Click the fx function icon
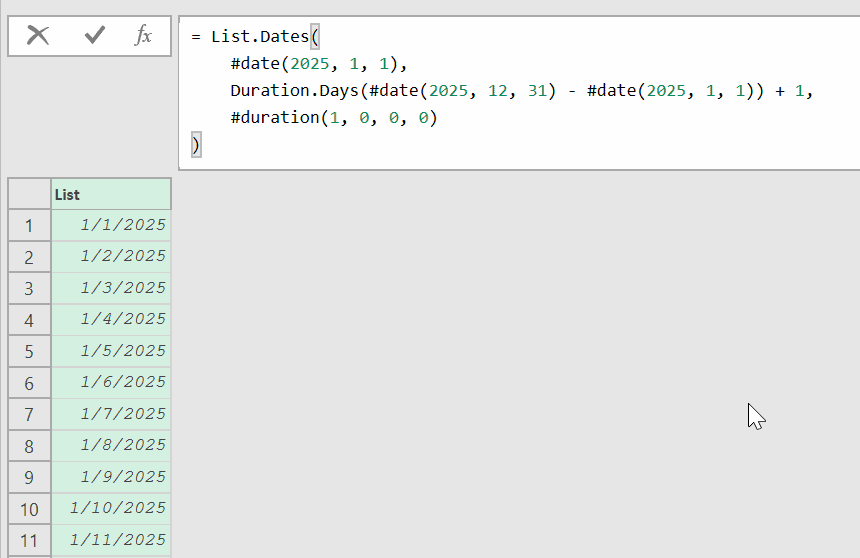 coord(143,35)
